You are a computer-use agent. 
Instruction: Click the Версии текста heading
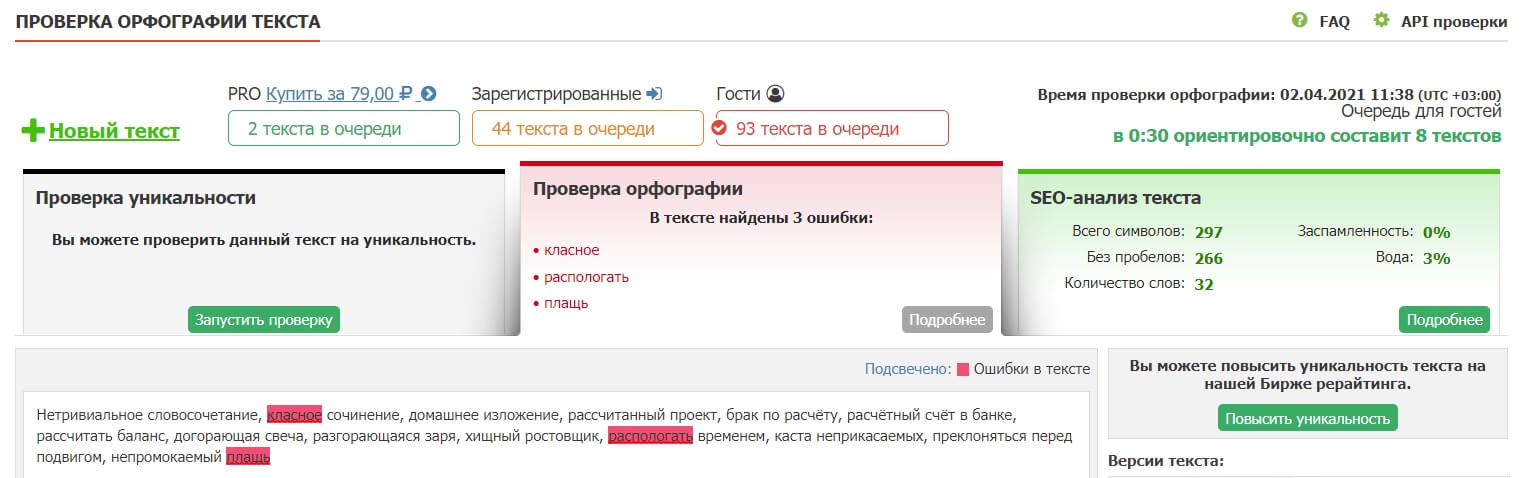1166,461
